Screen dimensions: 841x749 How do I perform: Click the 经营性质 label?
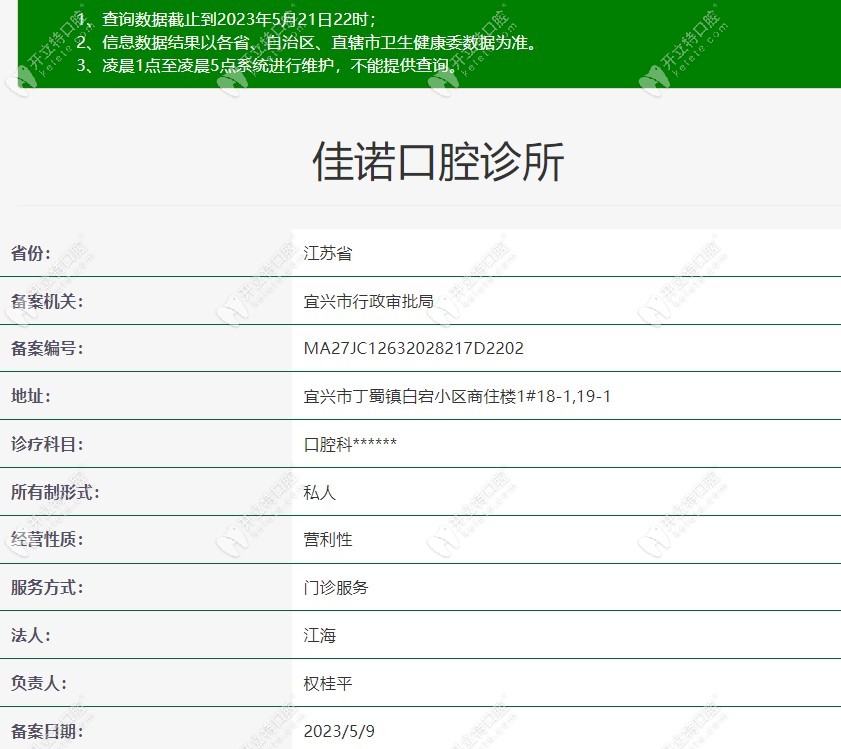click(x=47, y=539)
